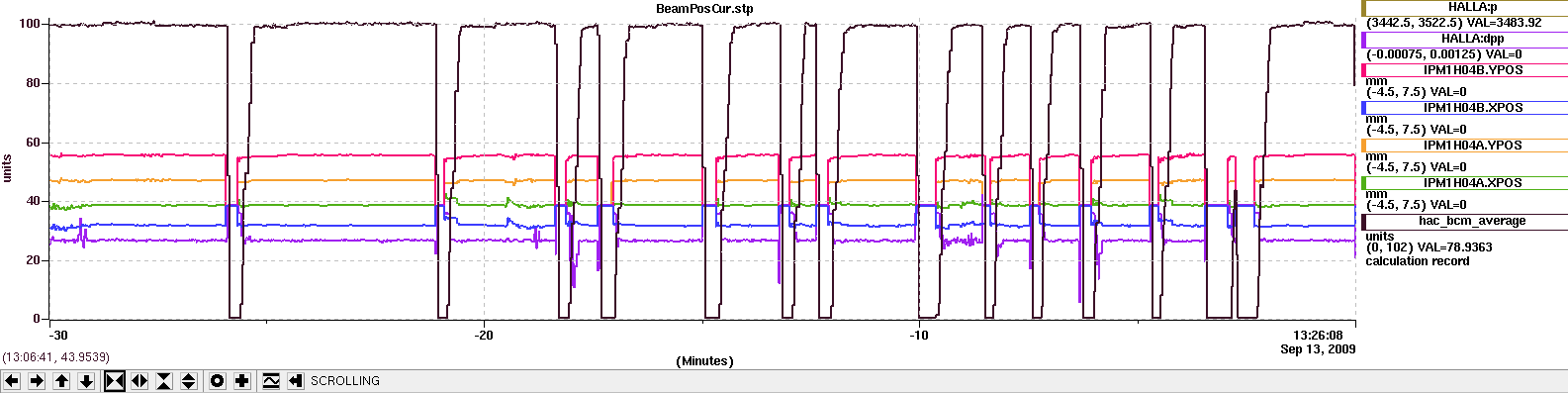Click the IPM1H04B.YPOS pink color marker

click(x=1364, y=70)
